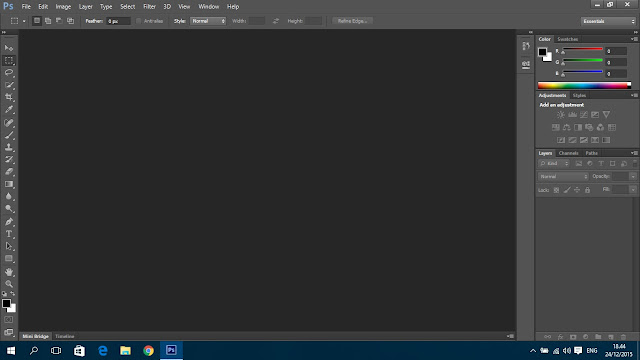Click the color spectrum ramp
Image resolution: width=640 pixels, height=360 pixels.
pos(584,85)
